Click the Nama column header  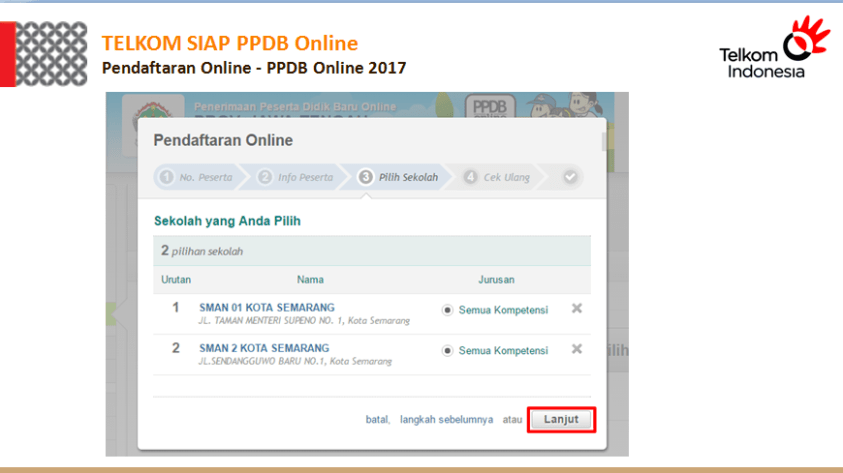(x=310, y=280)
